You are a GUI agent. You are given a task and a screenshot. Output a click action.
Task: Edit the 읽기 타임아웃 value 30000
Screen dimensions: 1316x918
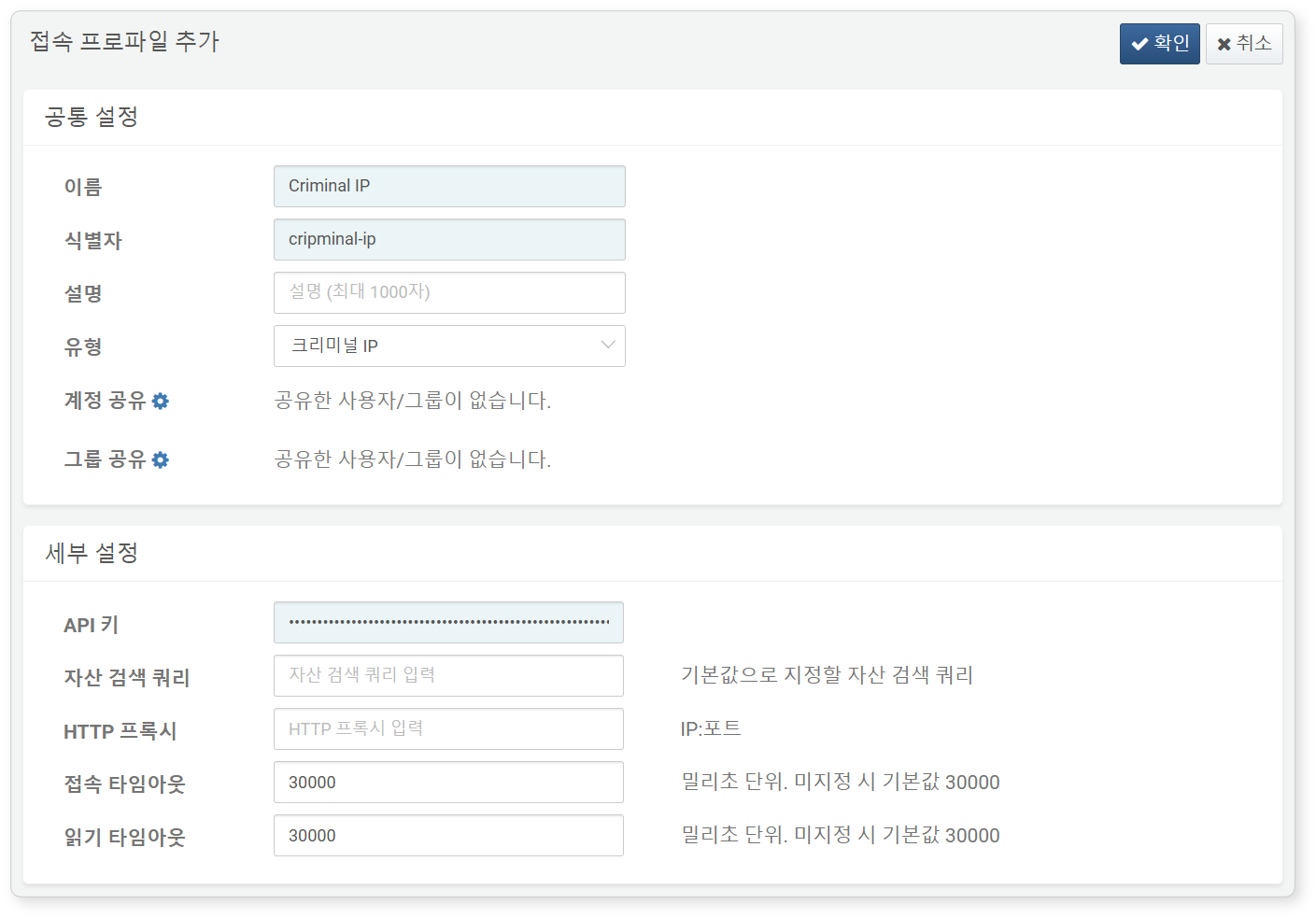coord(448,836)
